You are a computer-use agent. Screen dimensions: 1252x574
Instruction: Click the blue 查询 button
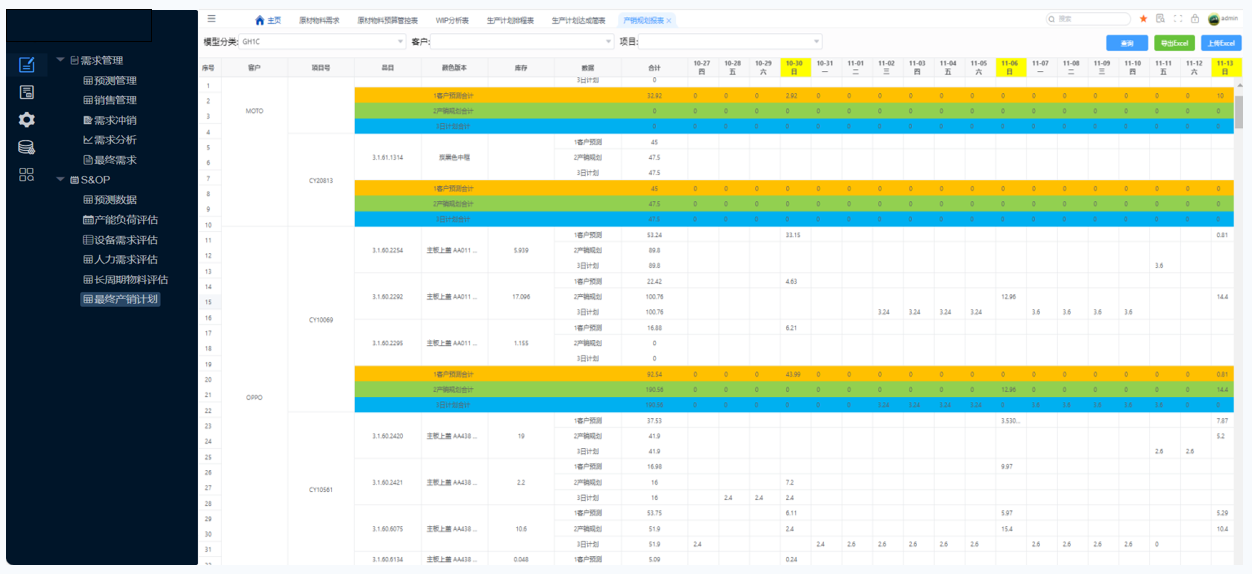click(1127, 43)
